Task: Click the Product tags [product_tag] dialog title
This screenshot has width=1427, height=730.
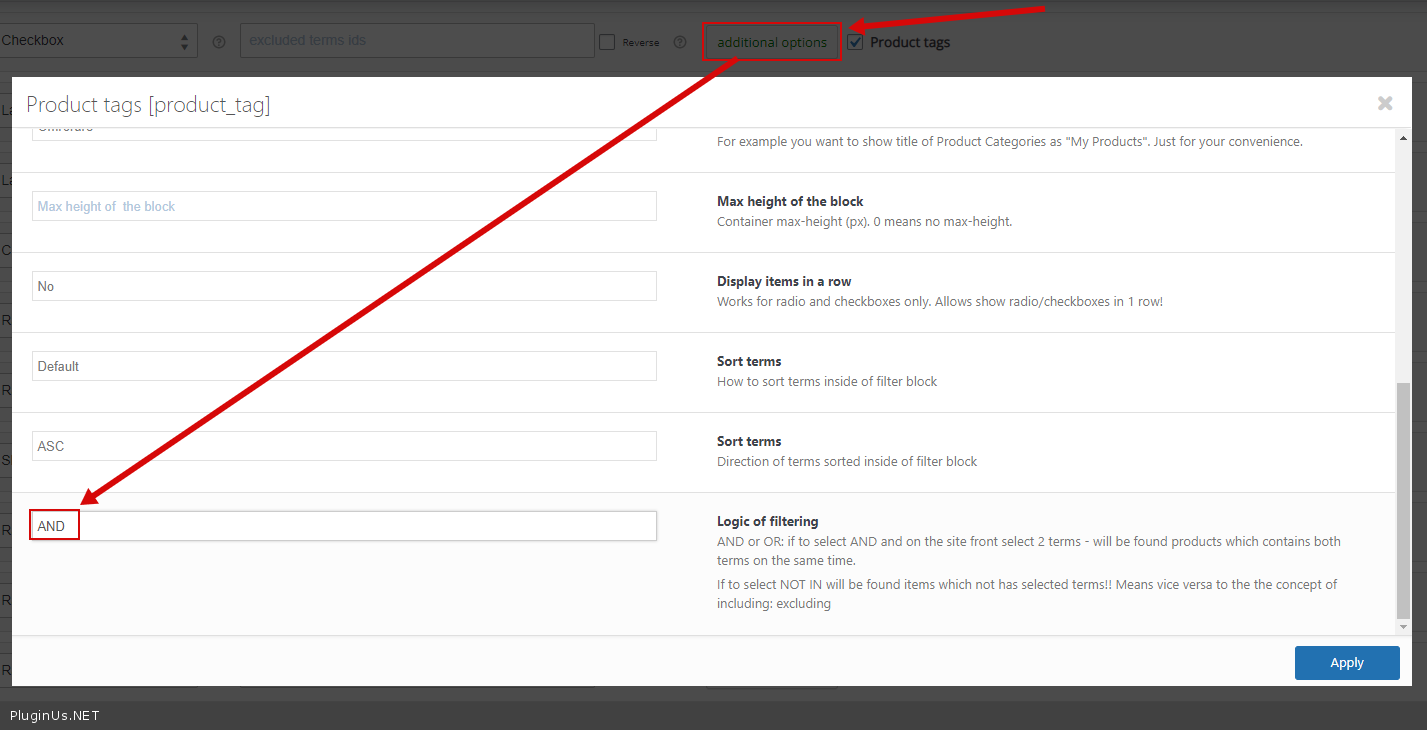Action: [x=148, y=104]
